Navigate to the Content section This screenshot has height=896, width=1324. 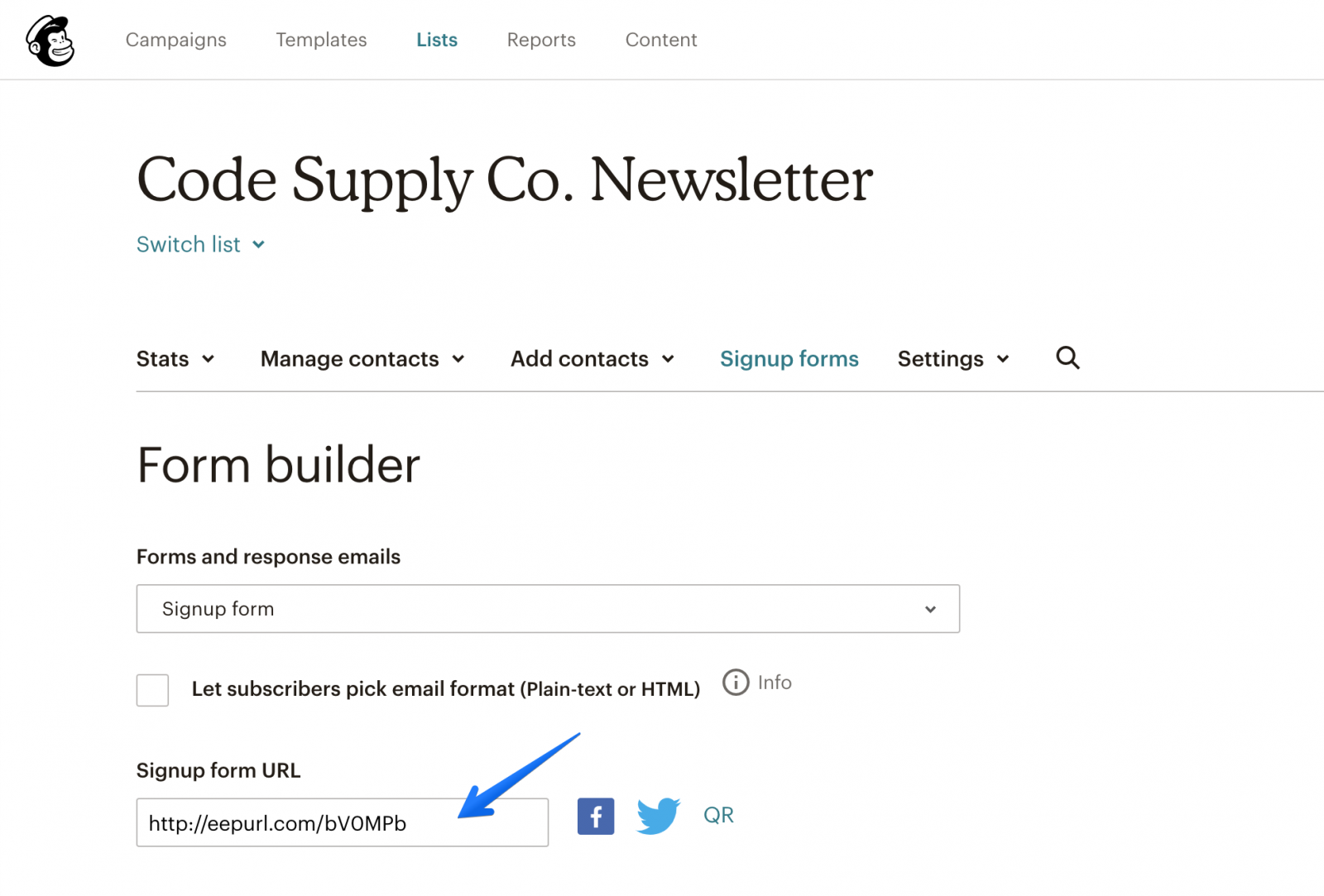click(660, 40)
